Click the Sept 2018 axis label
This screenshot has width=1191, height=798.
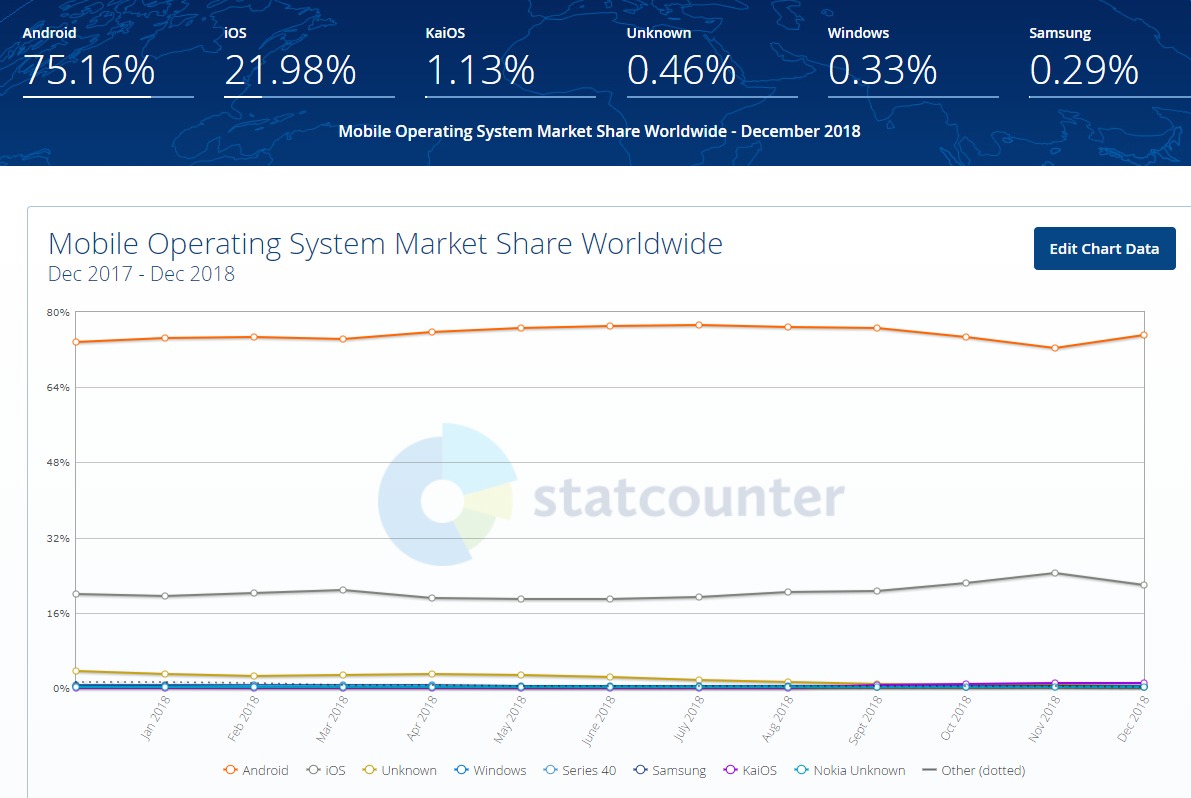pyautogui.click(x=866, y=720)
